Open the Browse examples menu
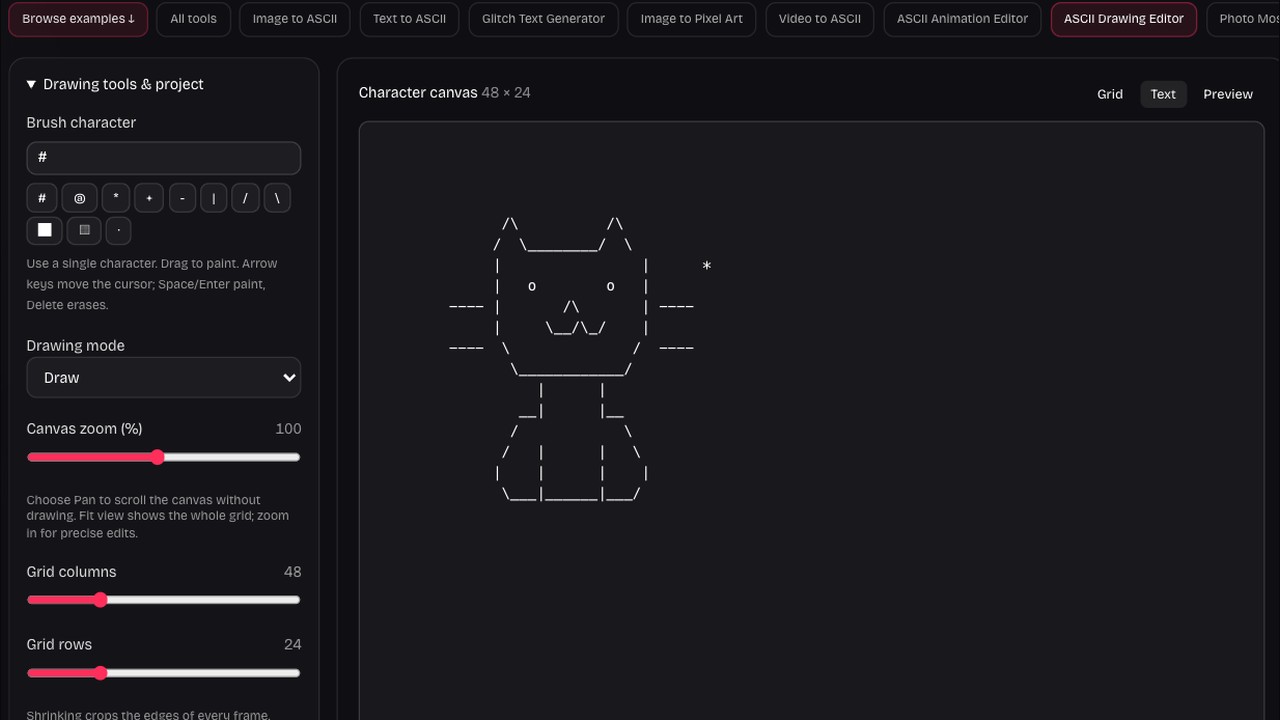 tap(78, 19)
